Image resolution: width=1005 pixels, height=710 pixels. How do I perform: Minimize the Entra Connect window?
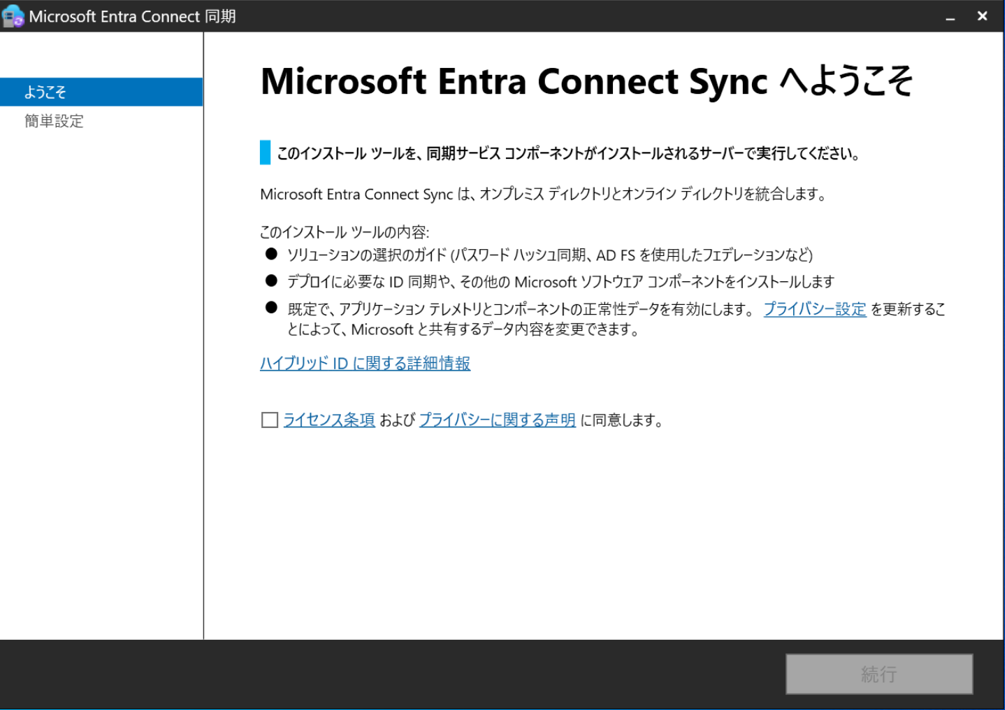[951, 17]
